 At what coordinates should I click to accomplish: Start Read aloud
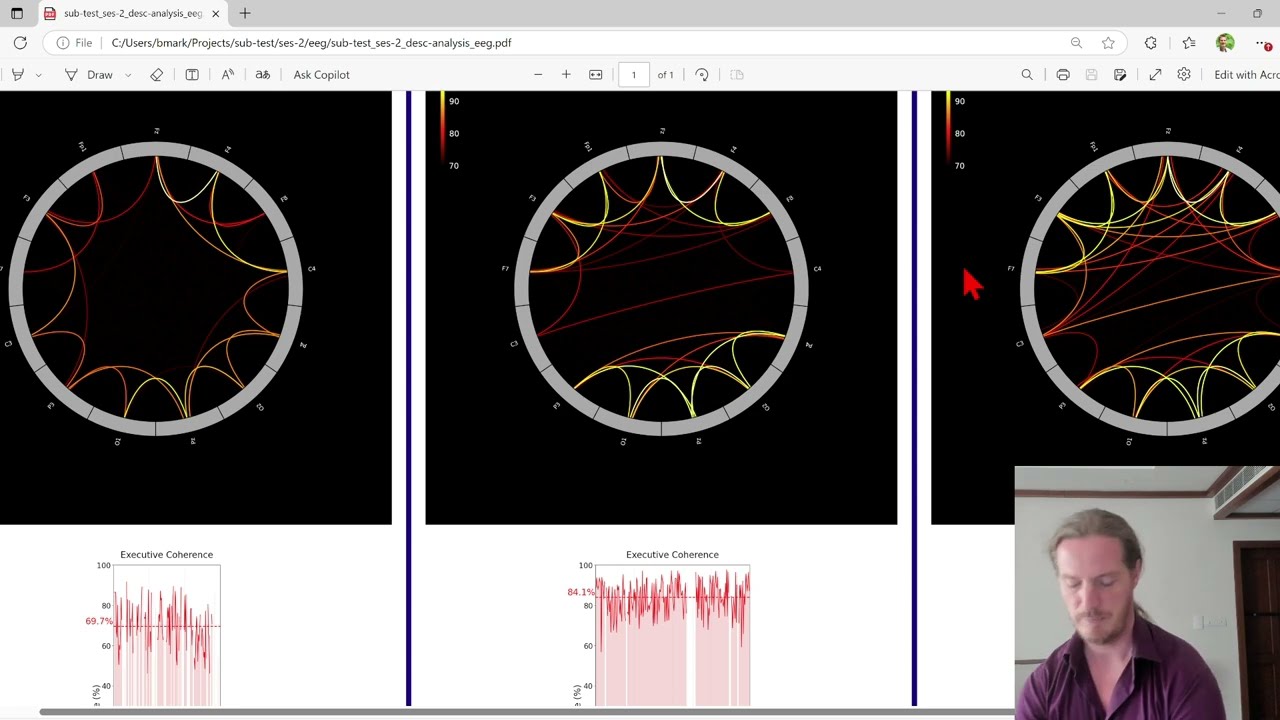point(228,75)
